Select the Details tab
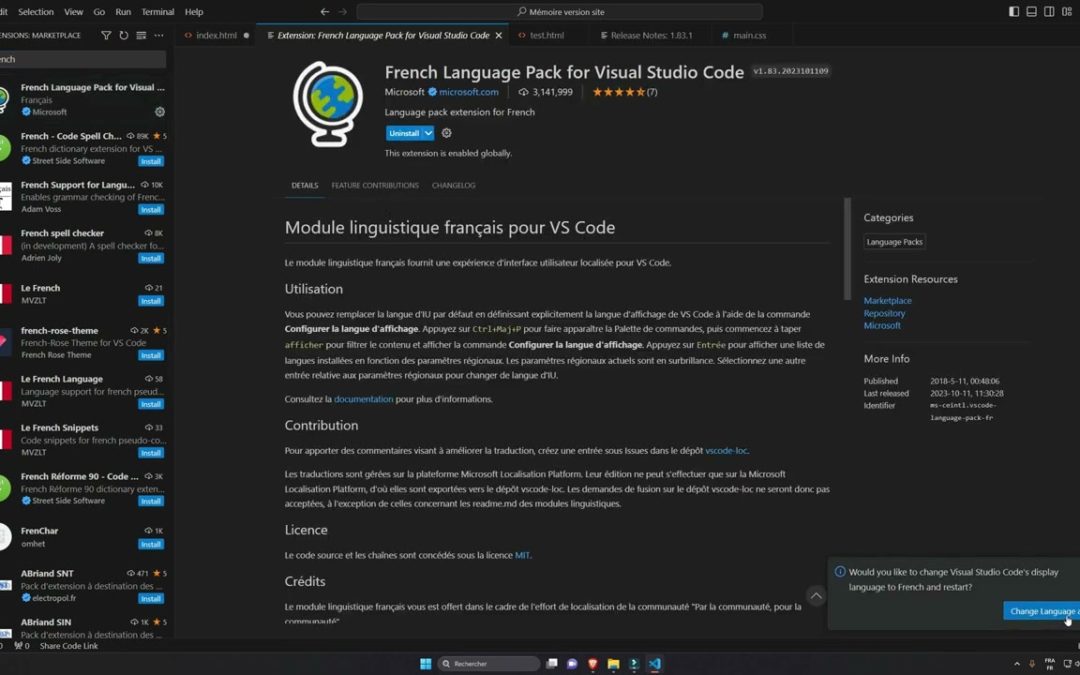This screenshot has height=675, width=1080. tap(304, 185)
